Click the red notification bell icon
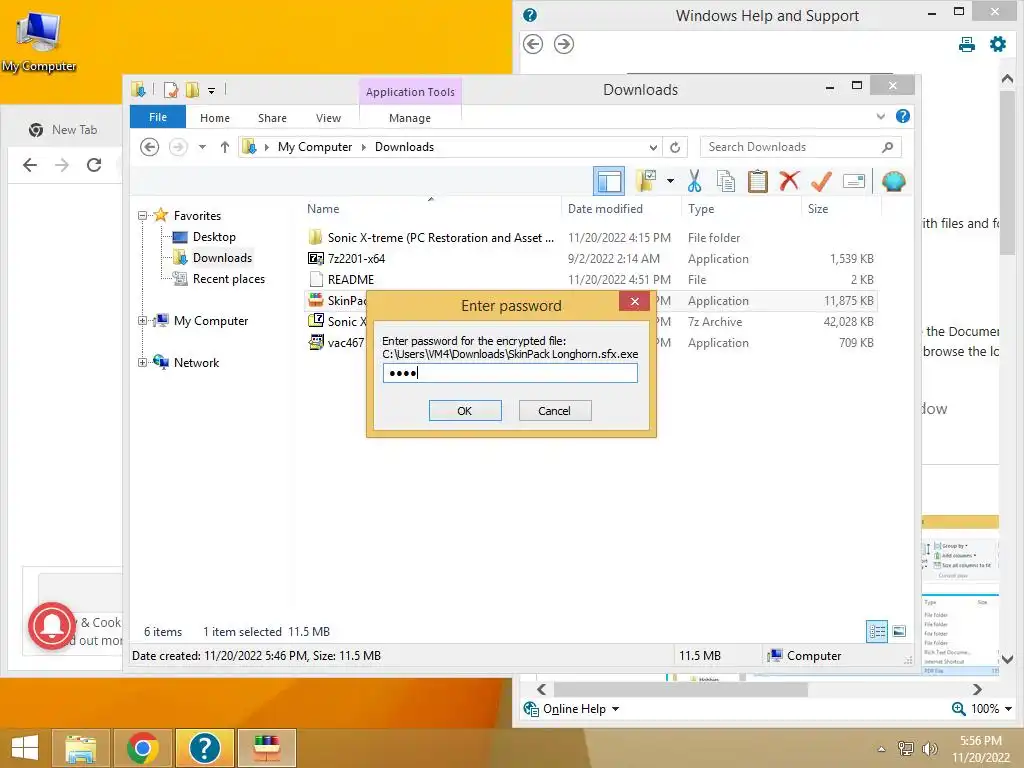Image resolution: width=1024 pixels, height=768 pixels. (52, 626)
